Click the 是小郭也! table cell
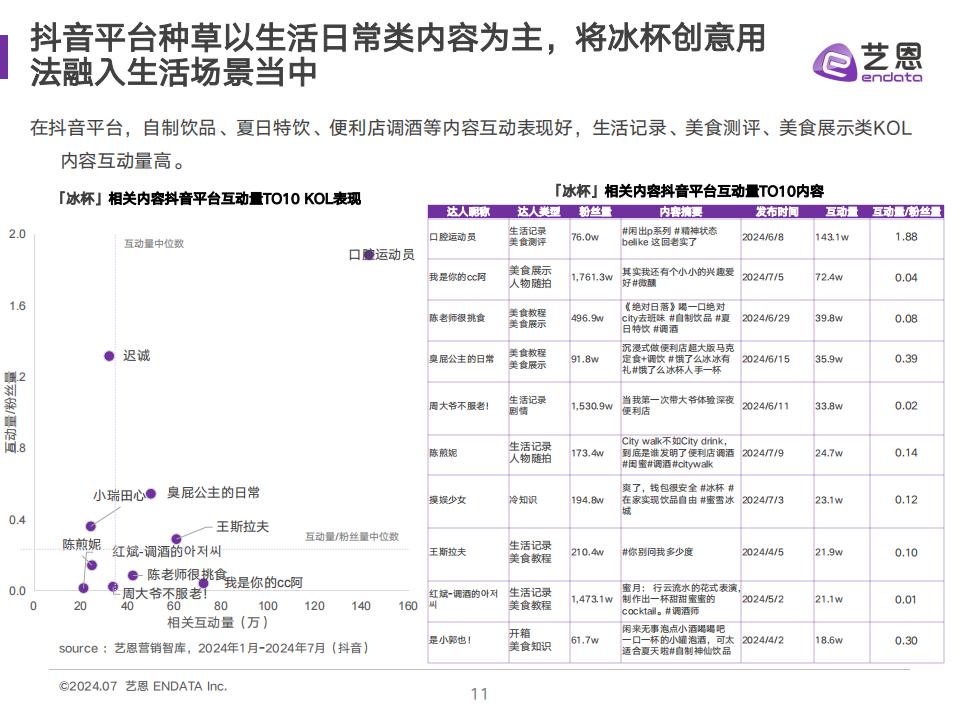This screenshot has width=960, height=720. point(450,640)
